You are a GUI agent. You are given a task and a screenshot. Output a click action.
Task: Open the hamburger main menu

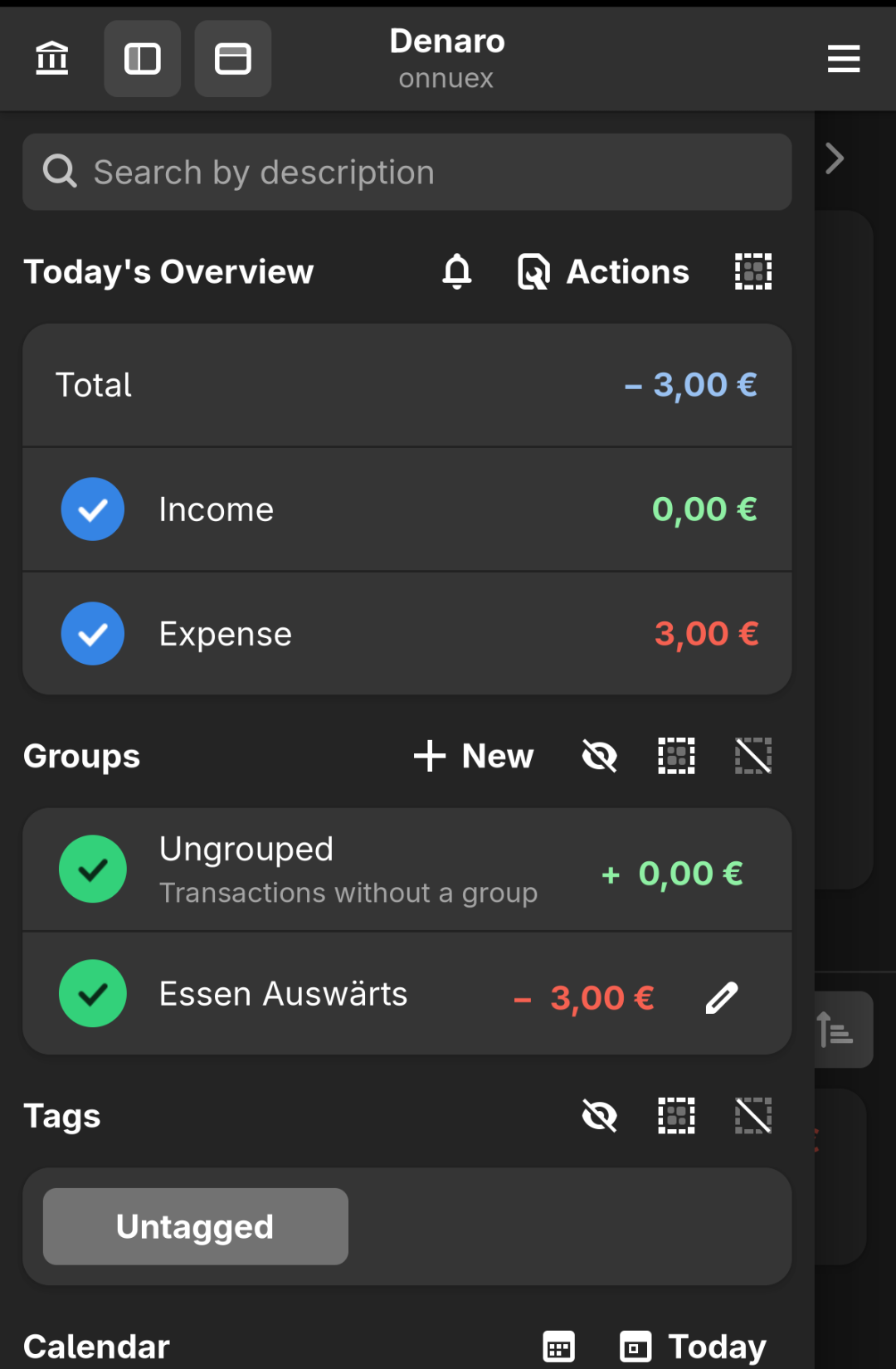pyautogui.click(x=843, y=59)
